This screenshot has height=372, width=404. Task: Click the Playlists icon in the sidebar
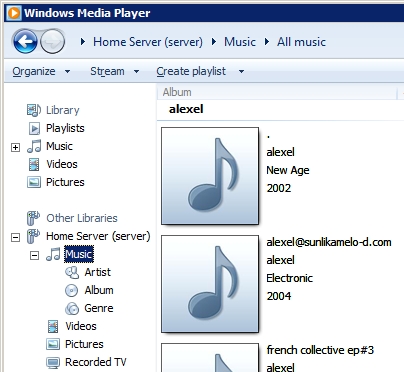[34, 128]
